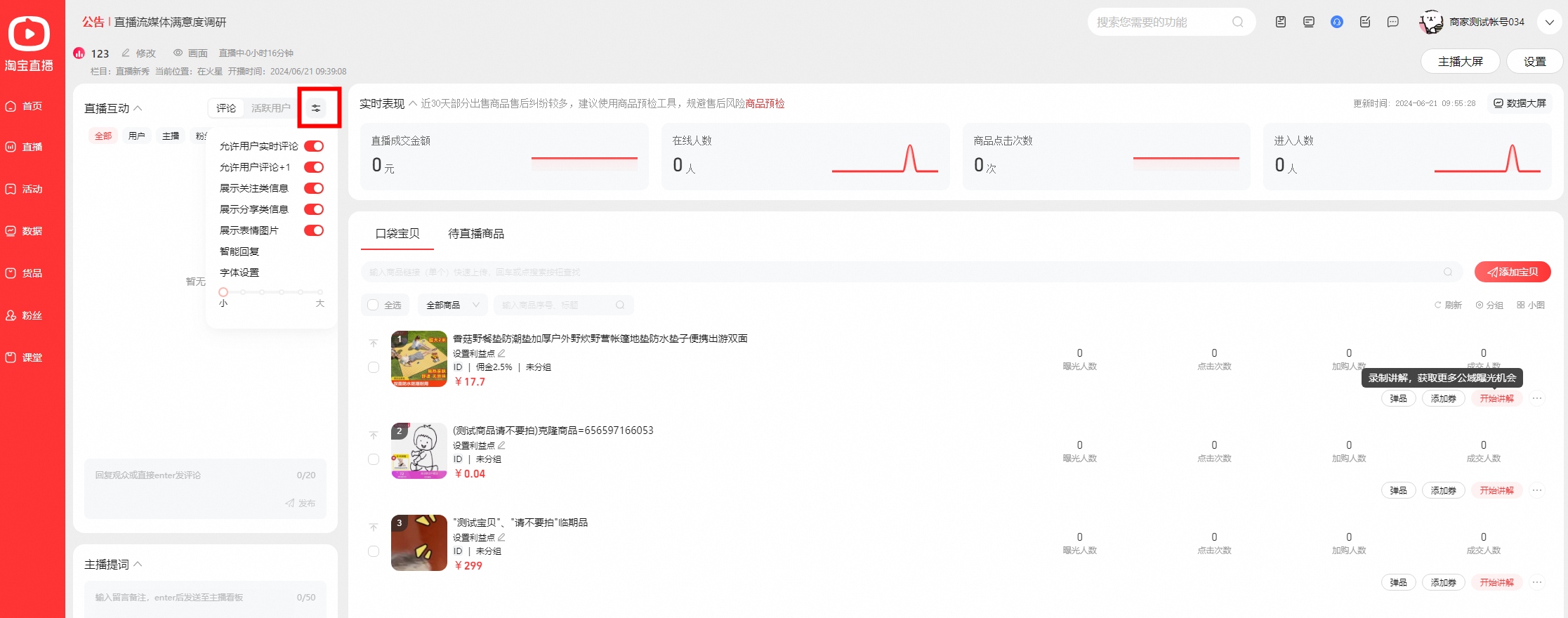Toggle 允许用户实时评论 switch
This screenshot has width=1568, height=618.
tap(314, 146)
